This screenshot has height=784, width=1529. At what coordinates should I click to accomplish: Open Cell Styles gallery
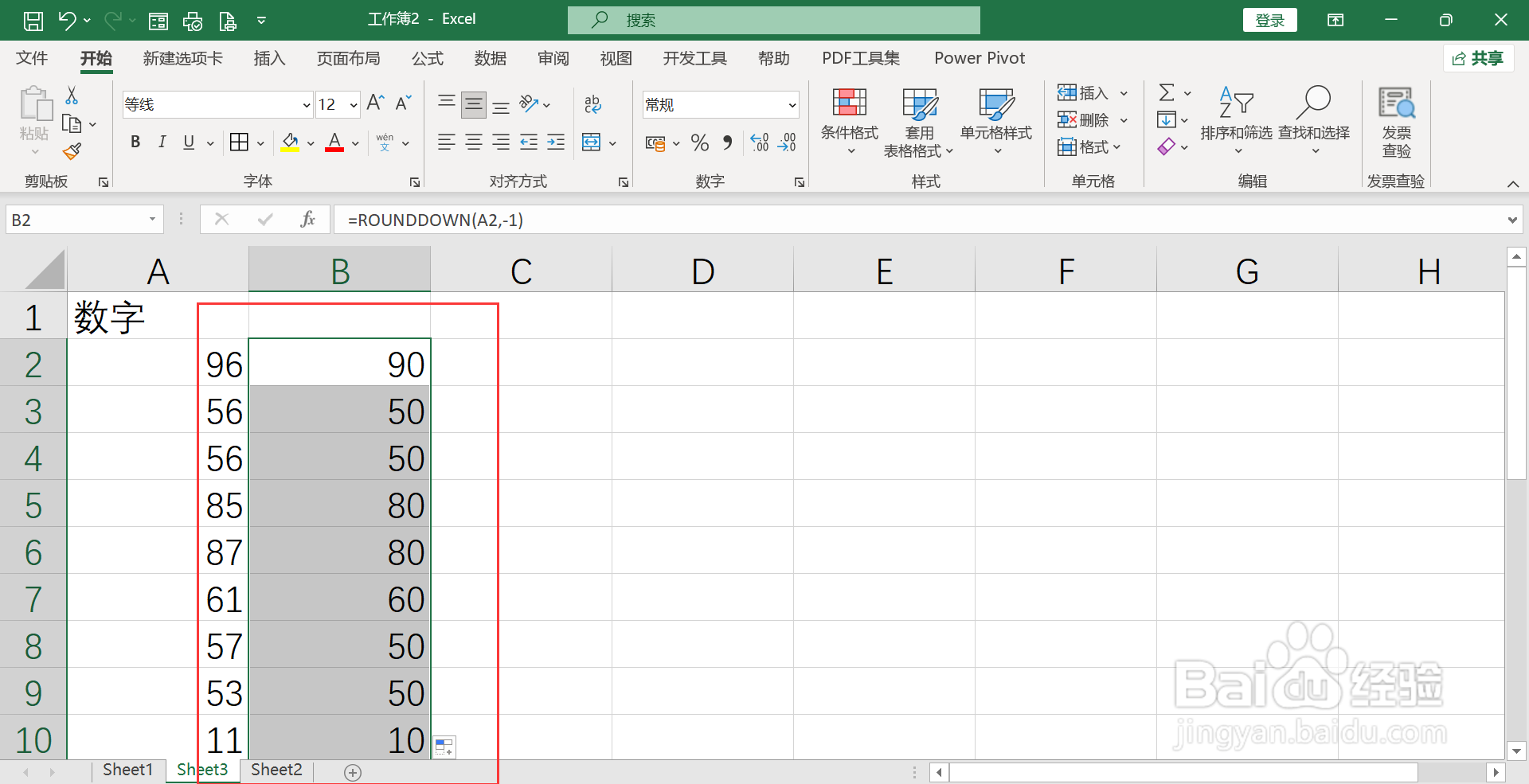pos(996,121)
